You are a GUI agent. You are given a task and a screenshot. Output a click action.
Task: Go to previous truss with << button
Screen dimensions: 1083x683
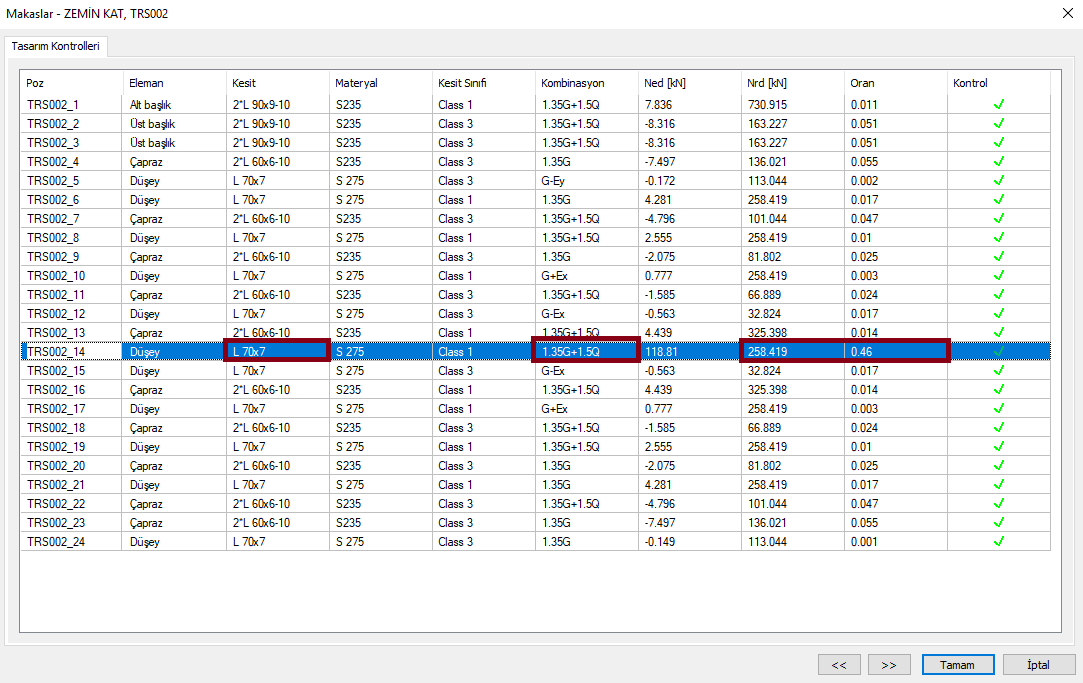[839, 665]
